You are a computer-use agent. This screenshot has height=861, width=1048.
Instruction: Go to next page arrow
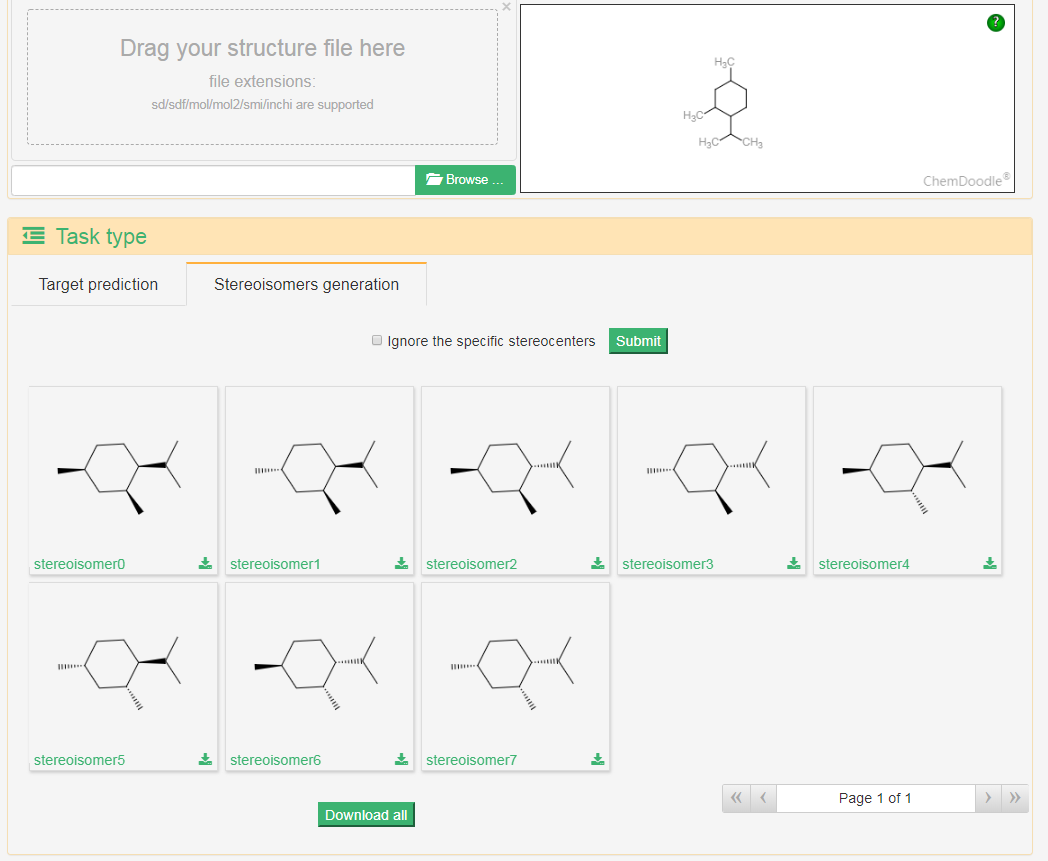(x=988, y=798)
